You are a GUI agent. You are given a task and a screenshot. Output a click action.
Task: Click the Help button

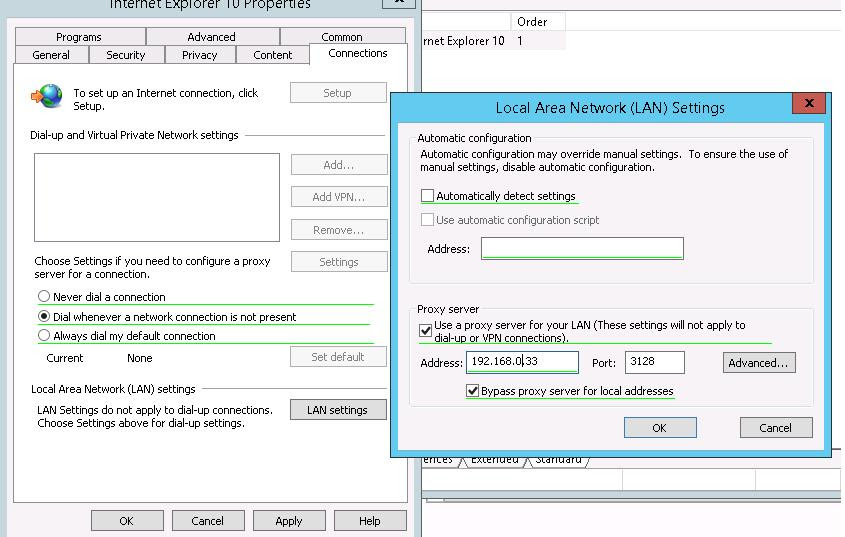pos(370,521)
